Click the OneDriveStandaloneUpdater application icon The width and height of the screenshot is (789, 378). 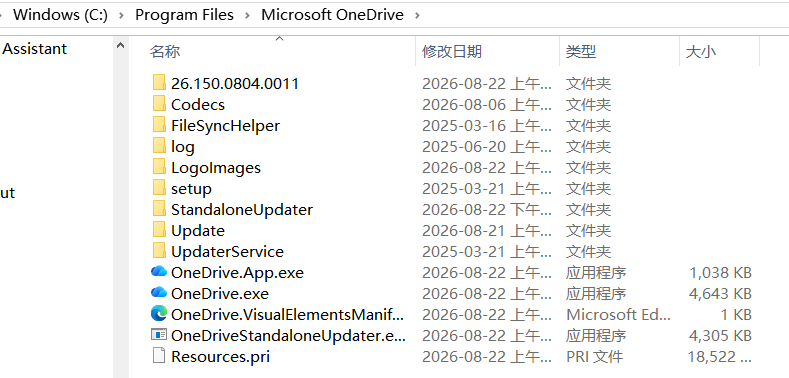(159, 335)
